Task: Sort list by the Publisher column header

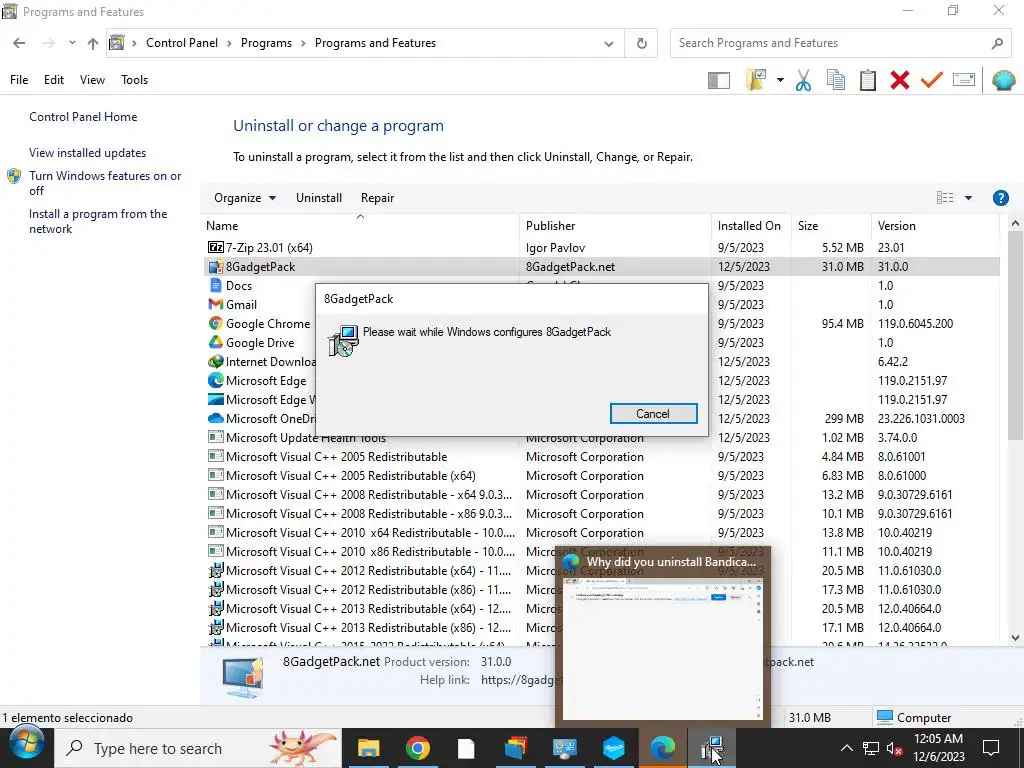Action: click(615, 226)
